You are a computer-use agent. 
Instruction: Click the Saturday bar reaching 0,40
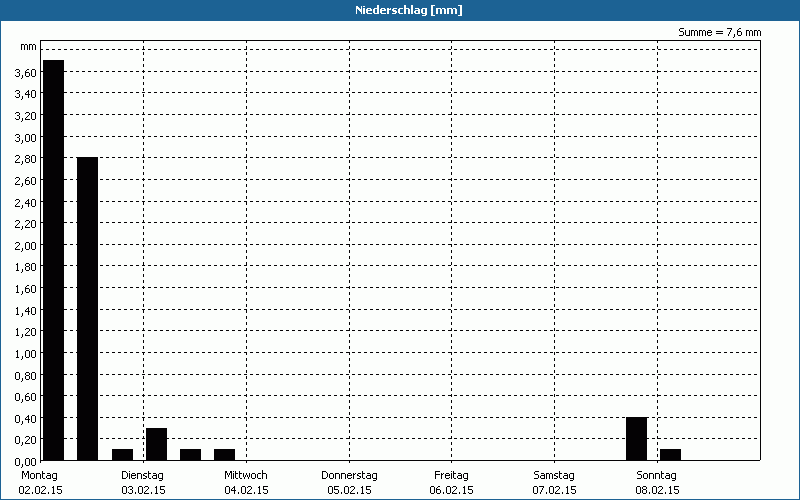point(636,439)
